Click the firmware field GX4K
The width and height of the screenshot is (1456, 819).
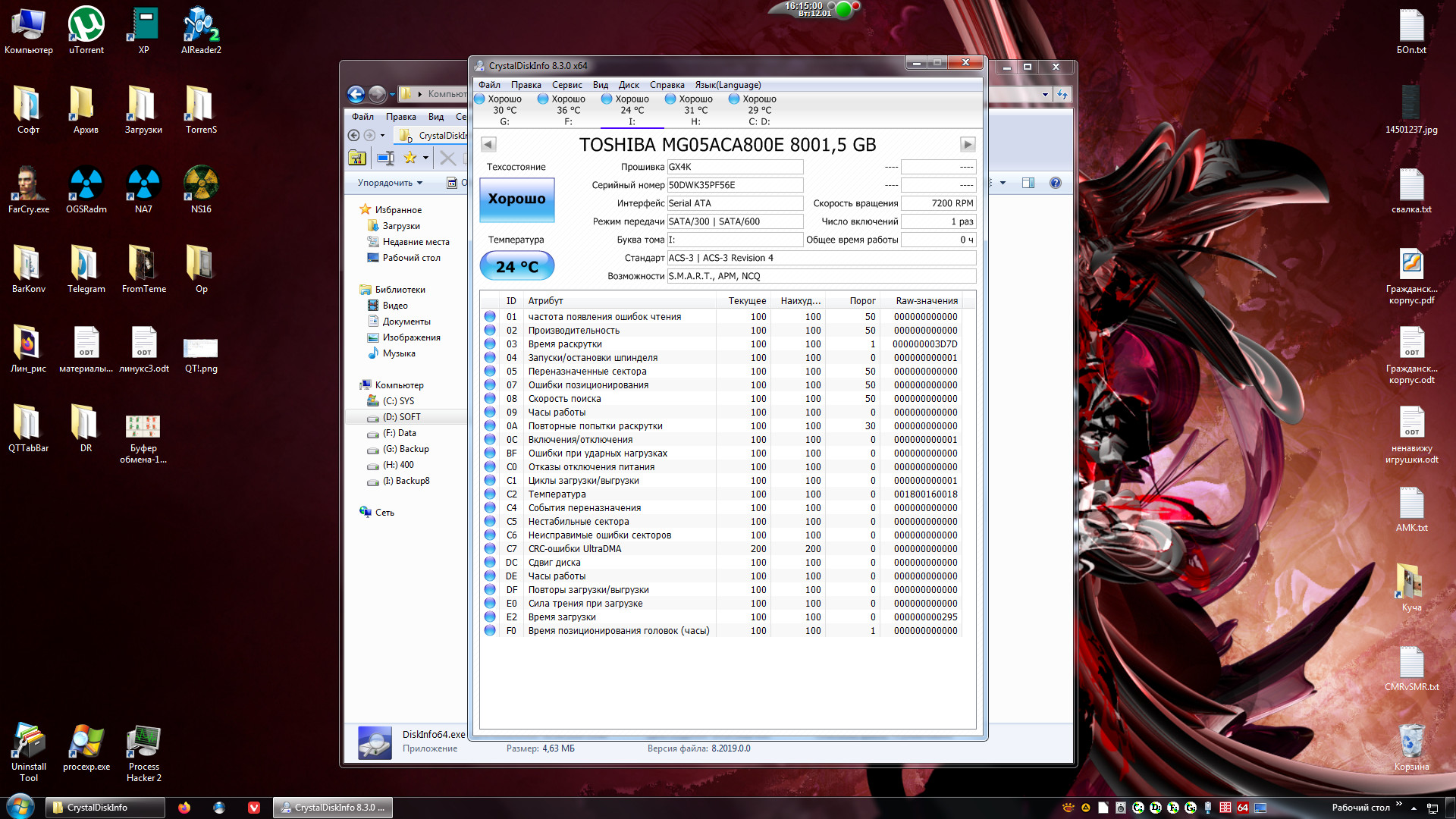(x=735, y=167)
